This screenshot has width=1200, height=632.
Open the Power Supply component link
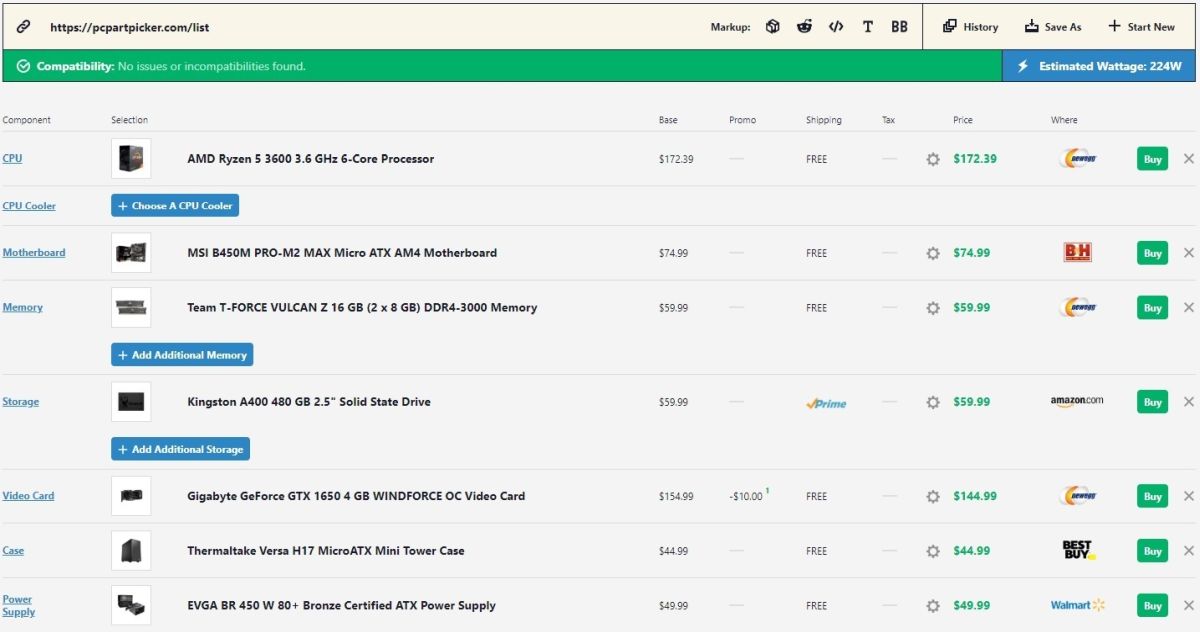(x=18, y=606)
